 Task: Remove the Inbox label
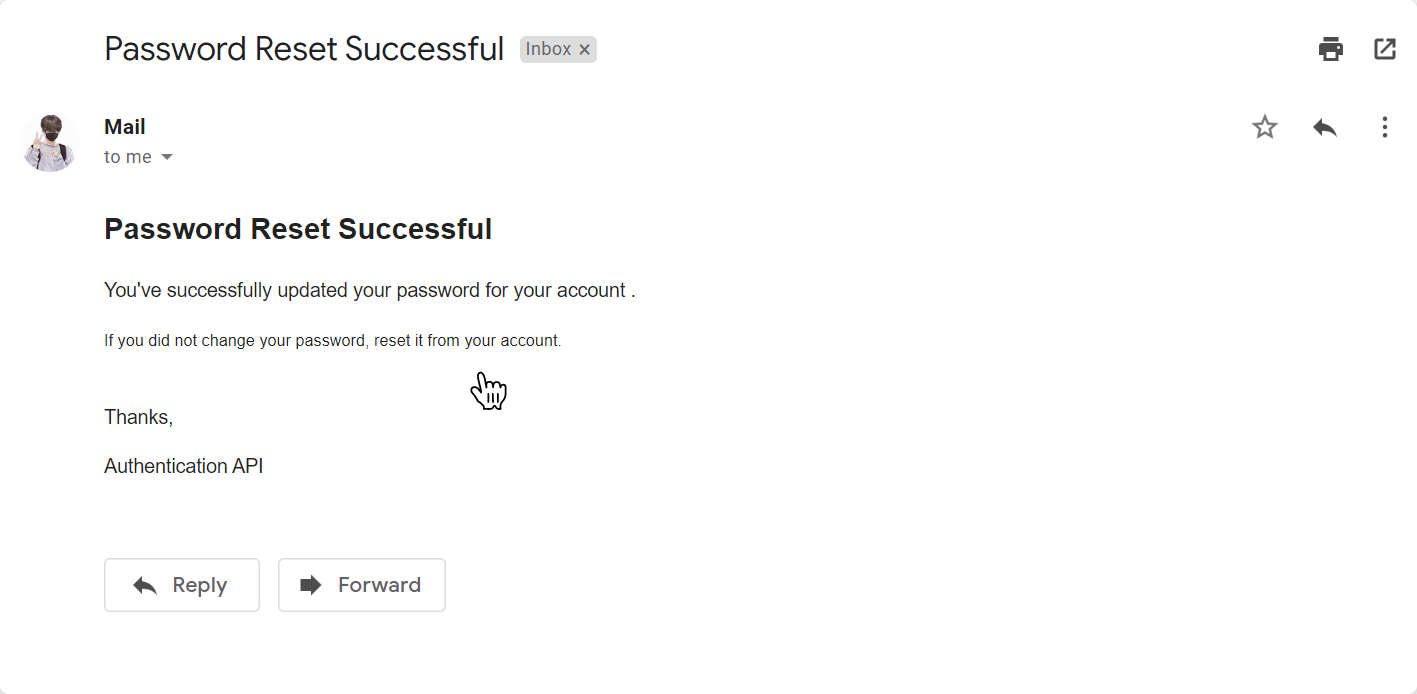tap(584, 49)
